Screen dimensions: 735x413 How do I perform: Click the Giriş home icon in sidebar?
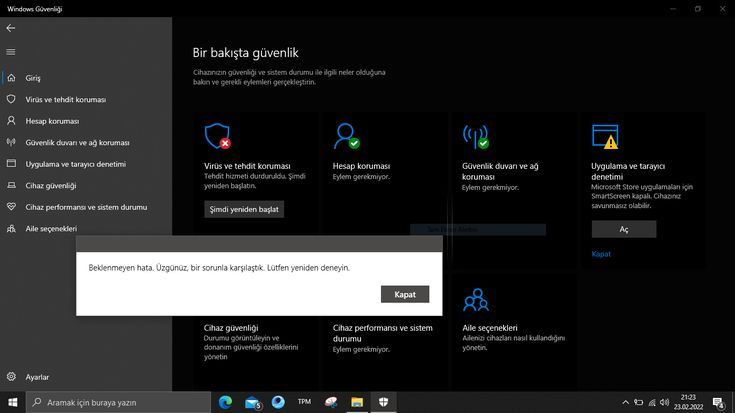[11, 78]
